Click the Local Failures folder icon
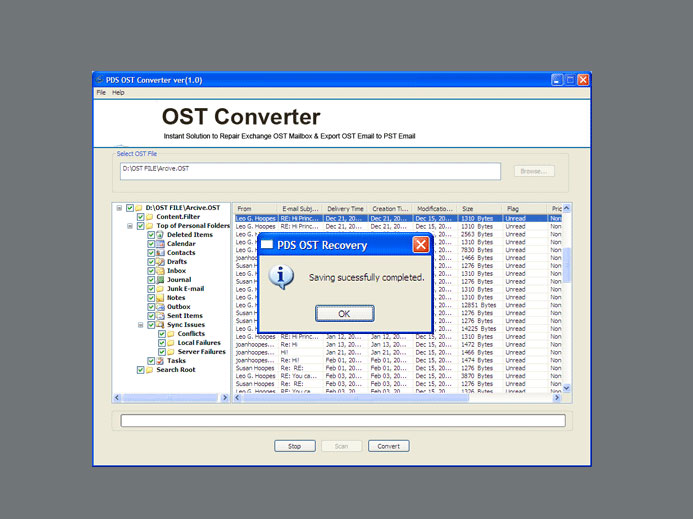Screen dimensions: 693x519 pyautogui.click(x=171, y=343)
